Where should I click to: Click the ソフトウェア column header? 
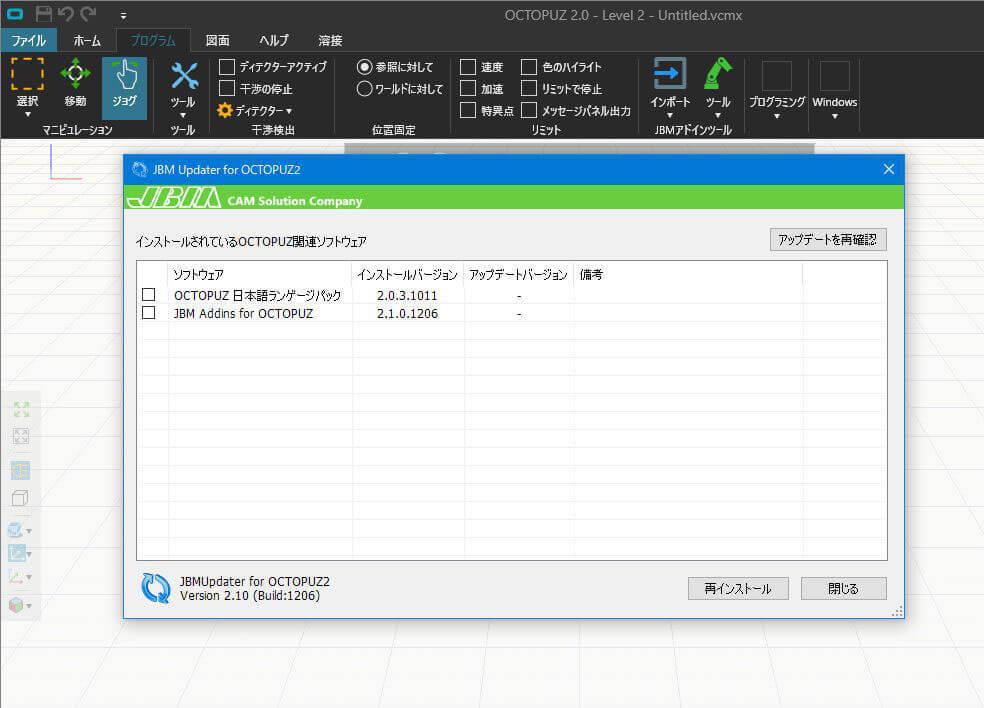point(260,274)
